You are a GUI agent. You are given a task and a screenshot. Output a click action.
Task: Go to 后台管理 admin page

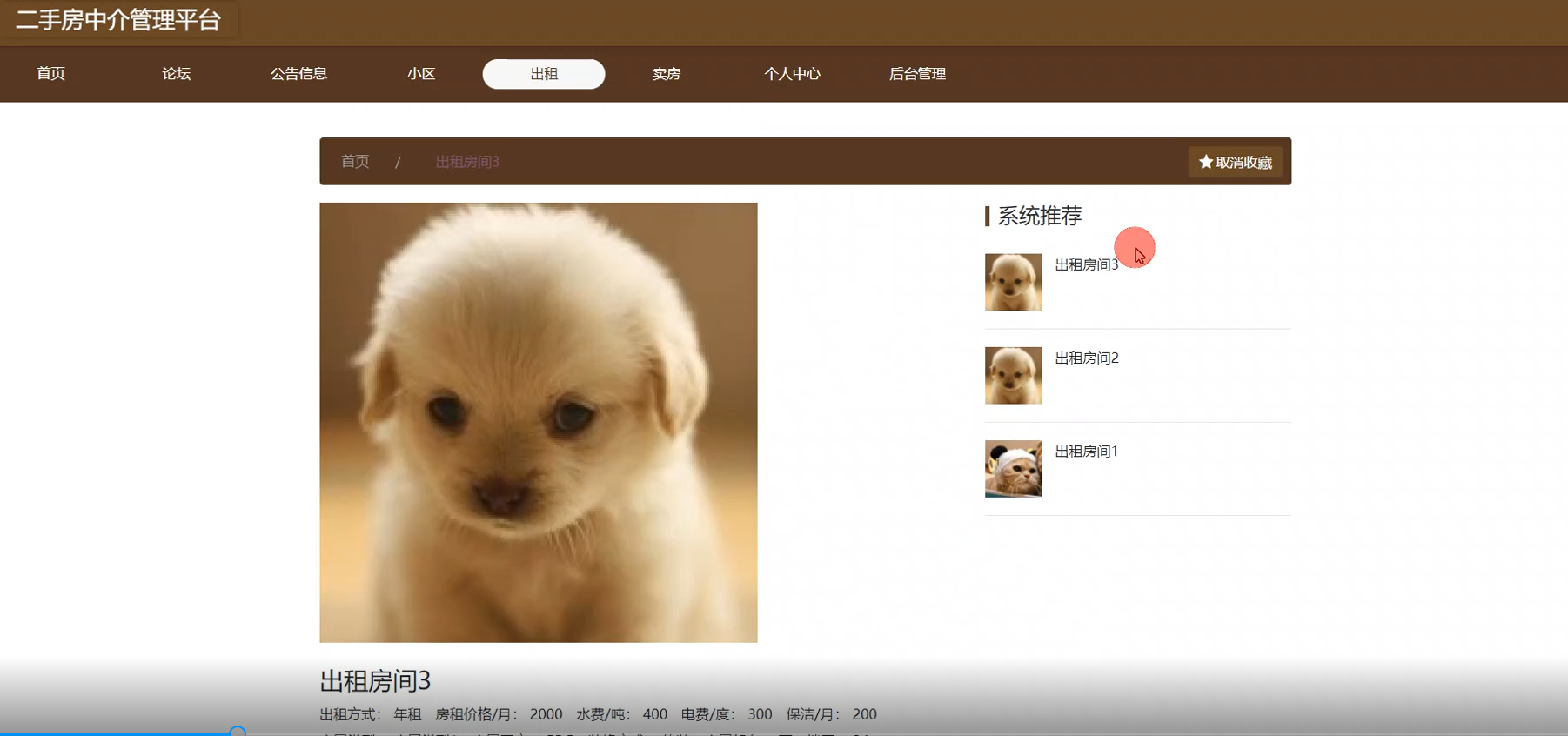click(x=917, y=74)
